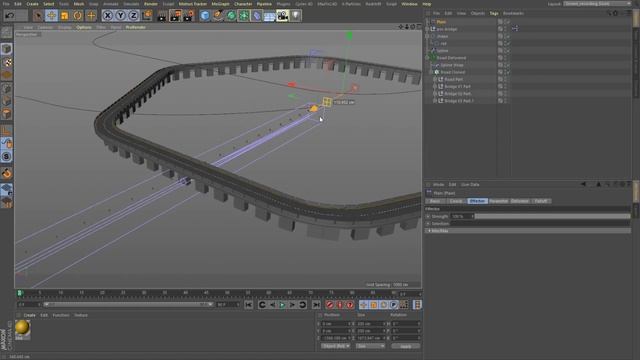Toggle Y axis lock

coord(120,16)
